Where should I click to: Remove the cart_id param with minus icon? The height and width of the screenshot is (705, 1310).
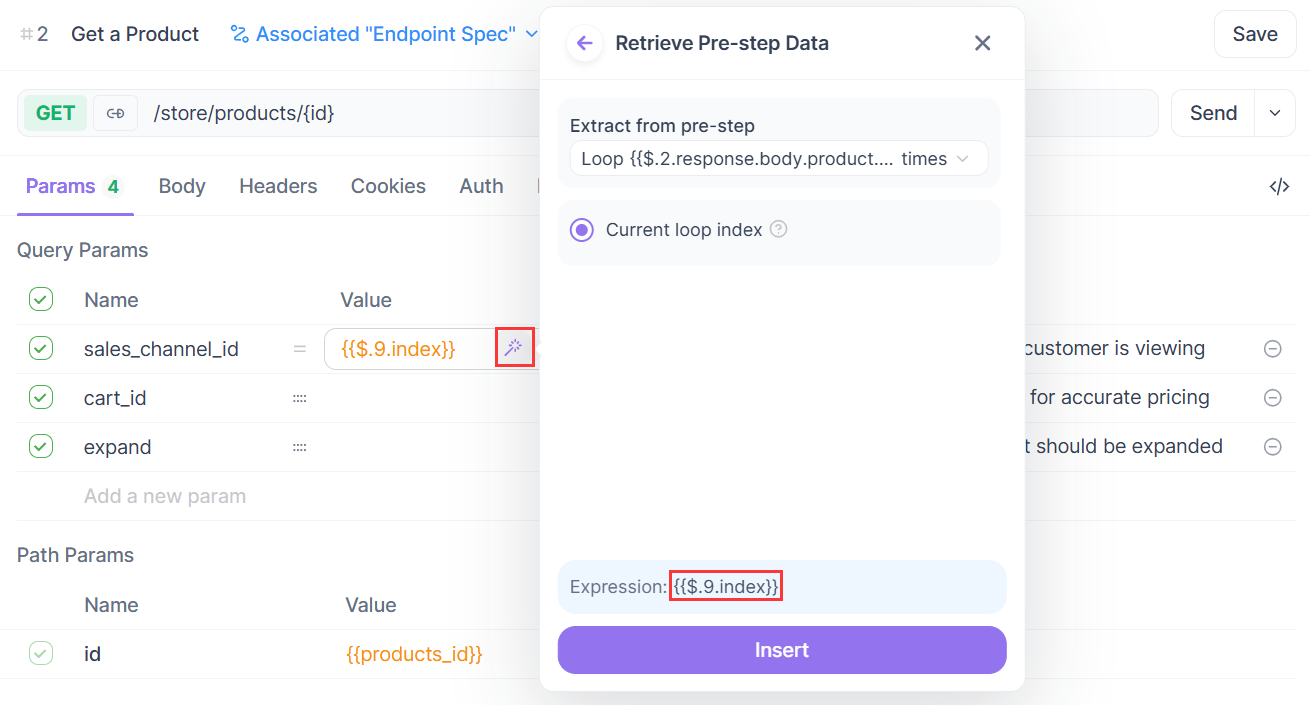[1273, 398]
